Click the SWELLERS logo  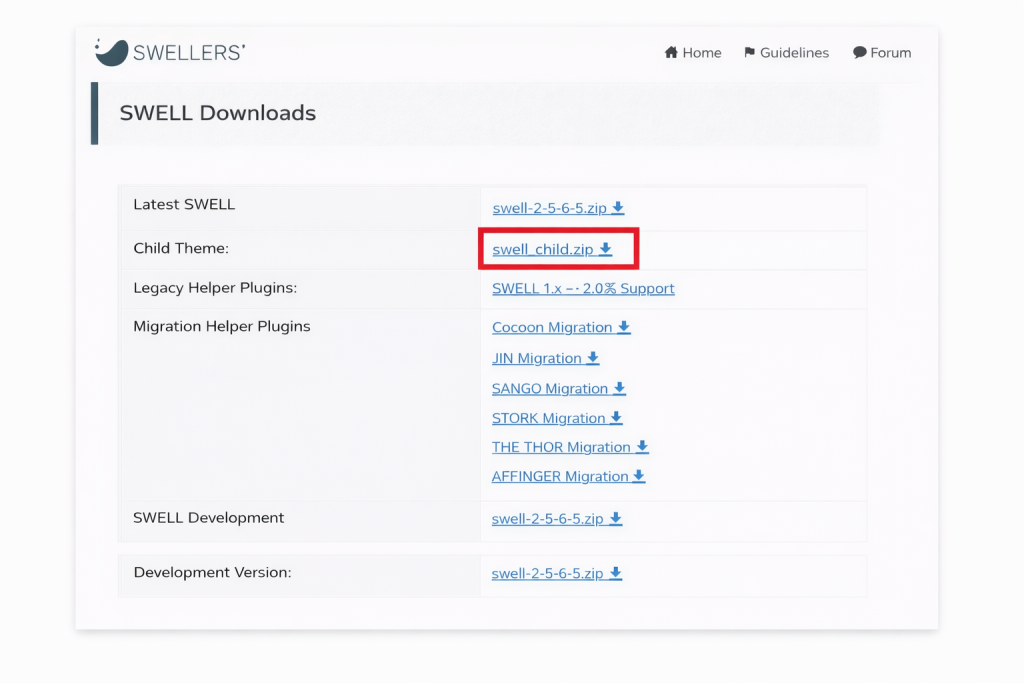coord(170,52)
